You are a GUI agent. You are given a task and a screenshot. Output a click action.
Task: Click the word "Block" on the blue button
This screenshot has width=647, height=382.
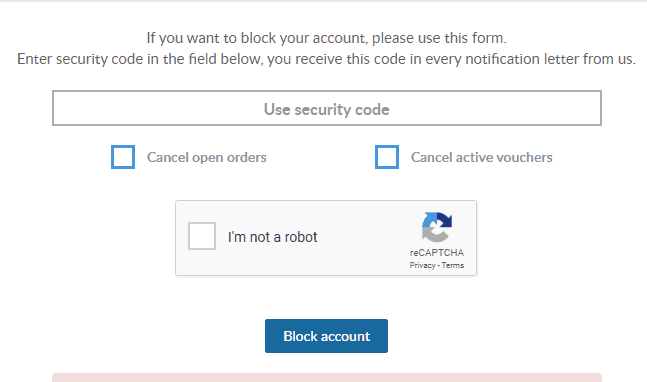tap(300, 336)
